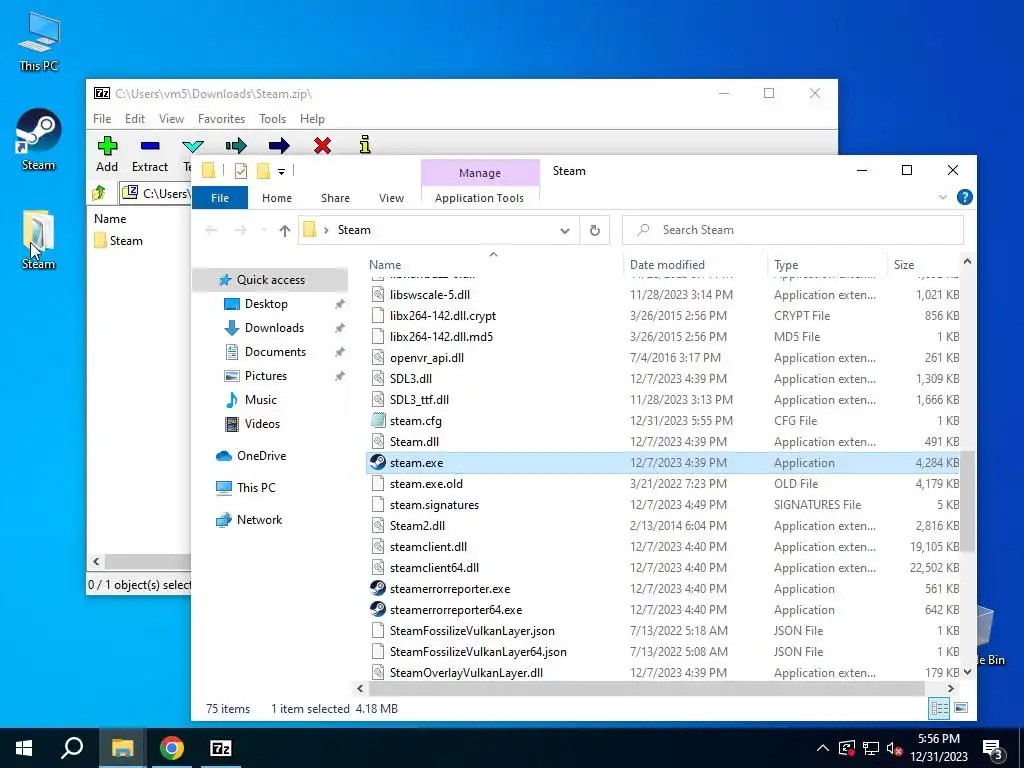1024x768 pixels.
Task: Click the Extract icon in 7-Zip
Action: (150, 145)
